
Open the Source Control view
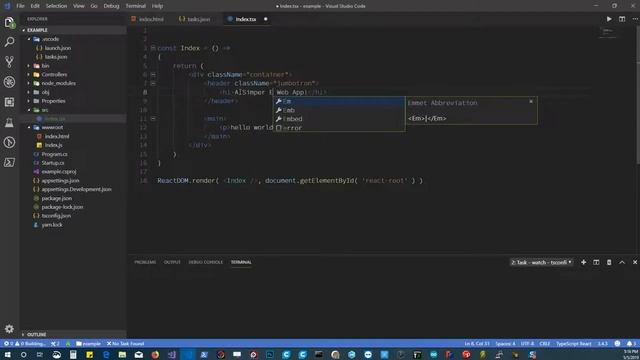pyautogui.click(x=9, y=62)
